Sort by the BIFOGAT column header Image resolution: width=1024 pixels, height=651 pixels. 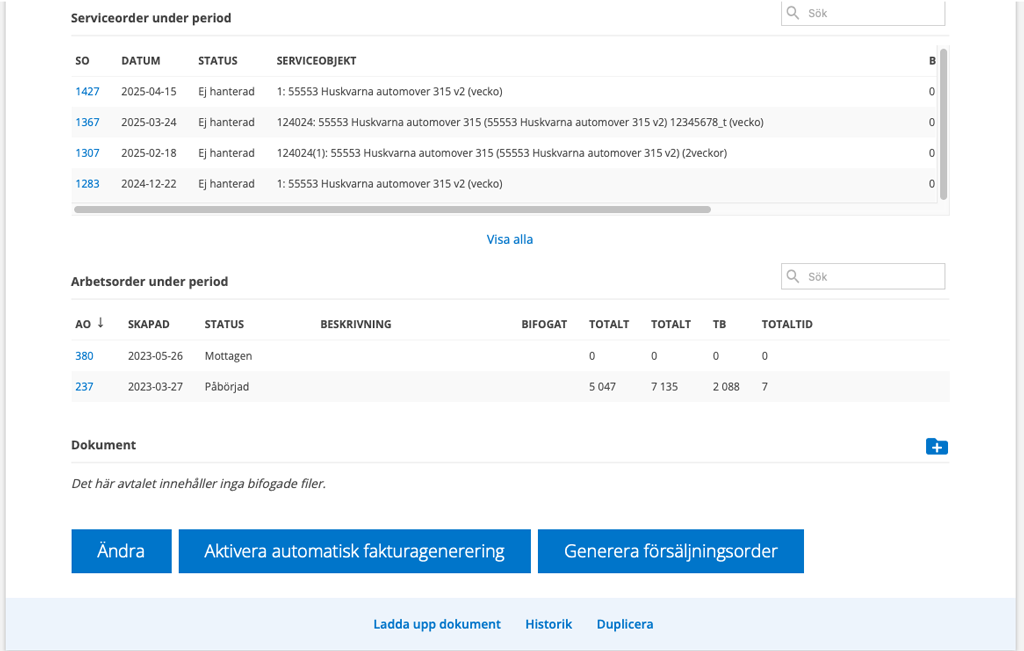coord(544,325)
